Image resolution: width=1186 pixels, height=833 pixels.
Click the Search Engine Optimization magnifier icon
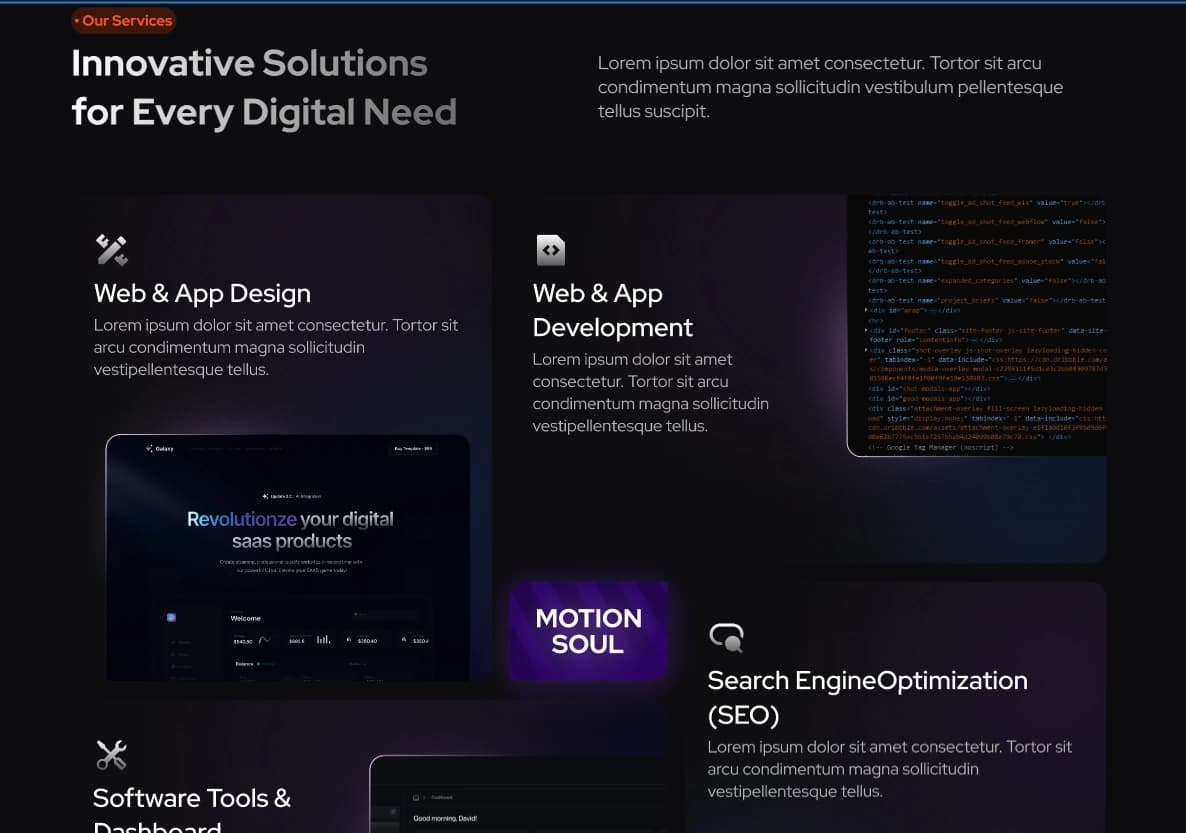pos(727,637)
